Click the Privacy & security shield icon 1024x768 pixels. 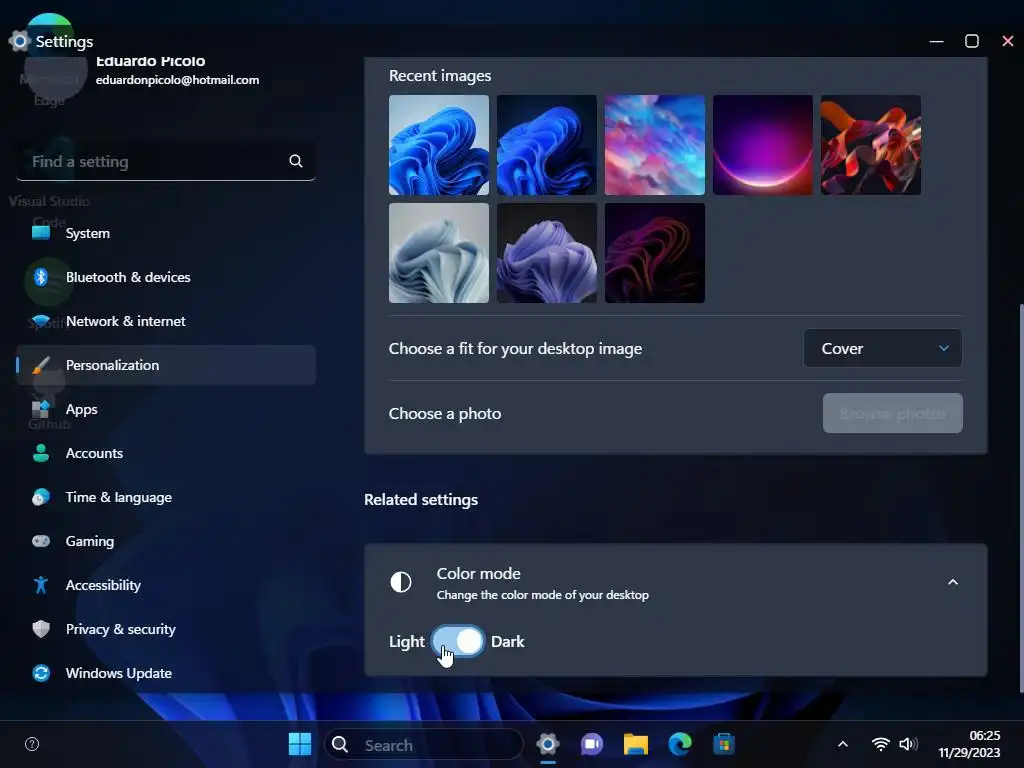pos(41,629)
